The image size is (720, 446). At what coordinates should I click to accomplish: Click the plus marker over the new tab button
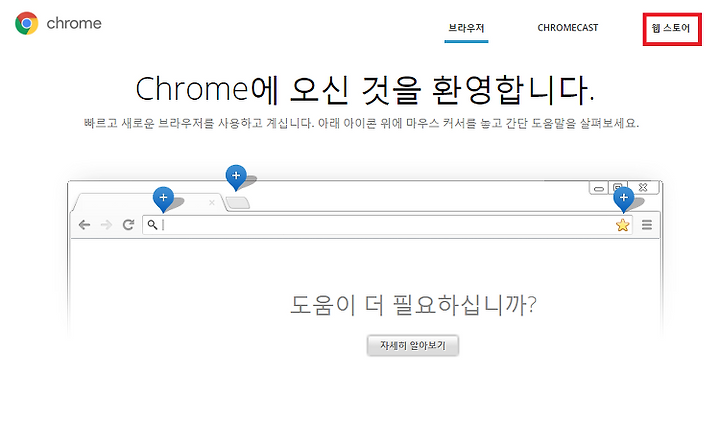236,177
